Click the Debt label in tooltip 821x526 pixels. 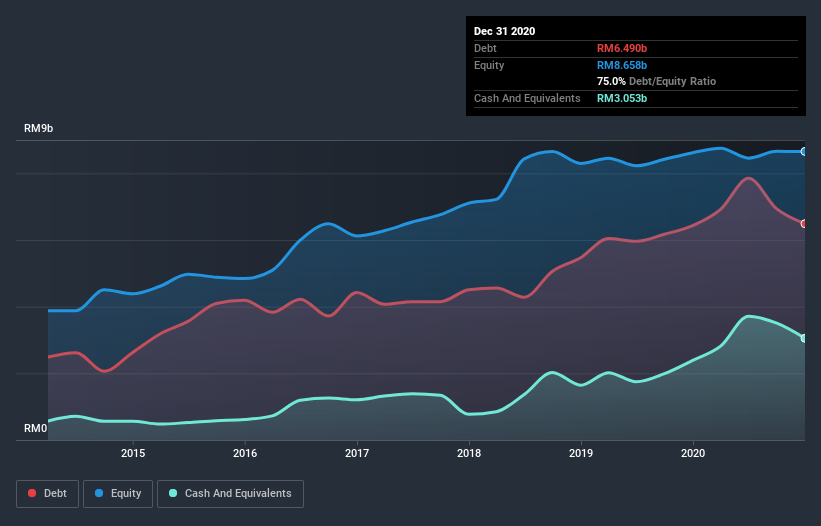pyautogui.click(x=485, y=48)
